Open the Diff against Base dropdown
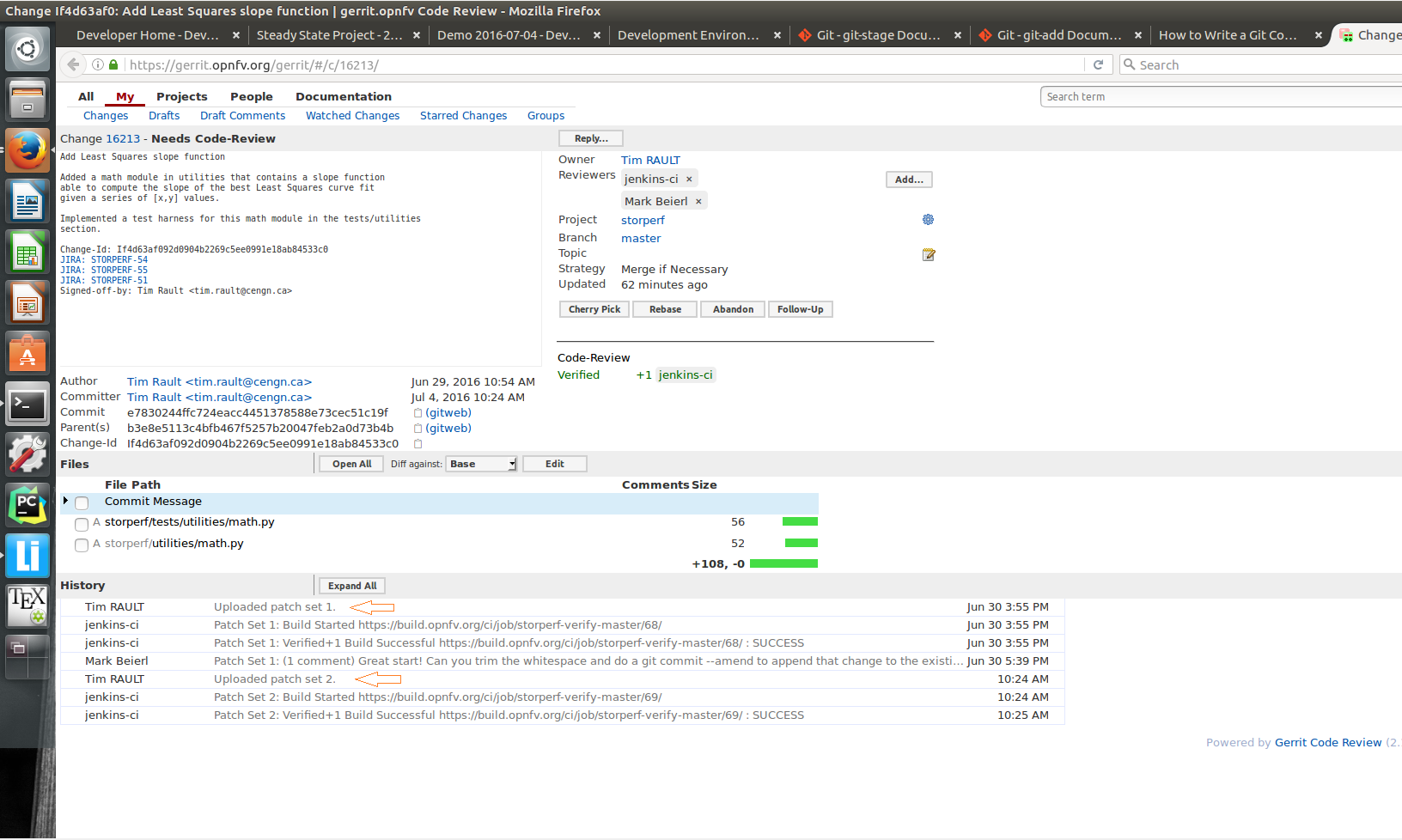Image resolution: width=1402 pixels, height=840 pixels. point(481,464)
